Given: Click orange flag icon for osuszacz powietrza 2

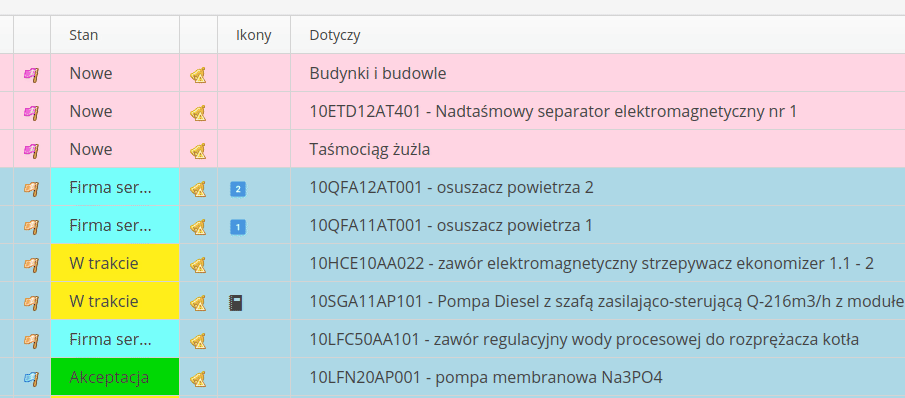Looking at the screenshot, I should pyautogui.click(x=31, y=188).
